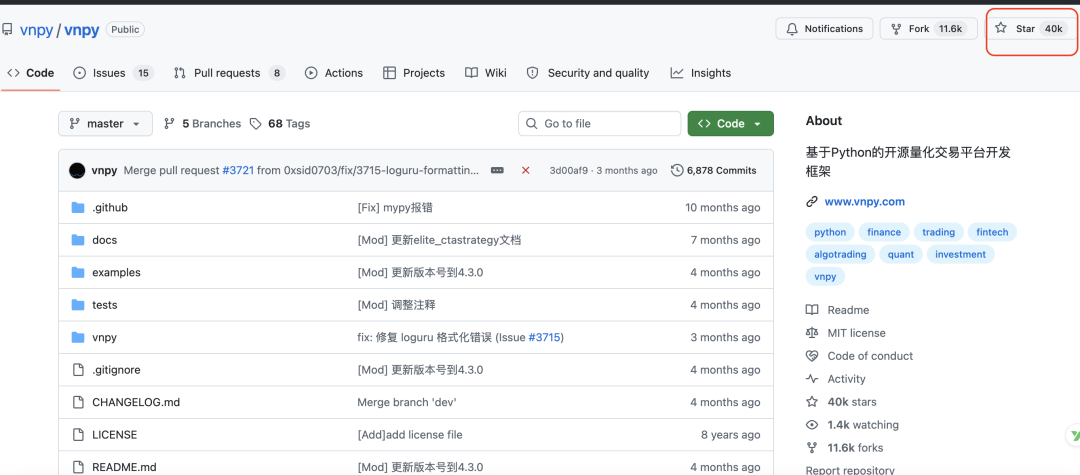This screenshot has height=475, width=1080.
Task: Open the .gitignore file
Action: tap(116, 370)
